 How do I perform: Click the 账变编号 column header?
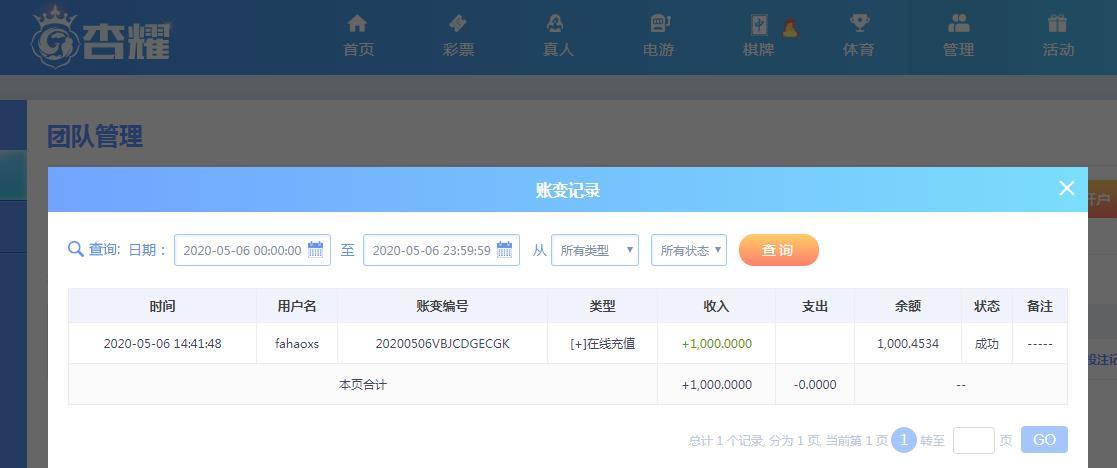coord(442,306)
